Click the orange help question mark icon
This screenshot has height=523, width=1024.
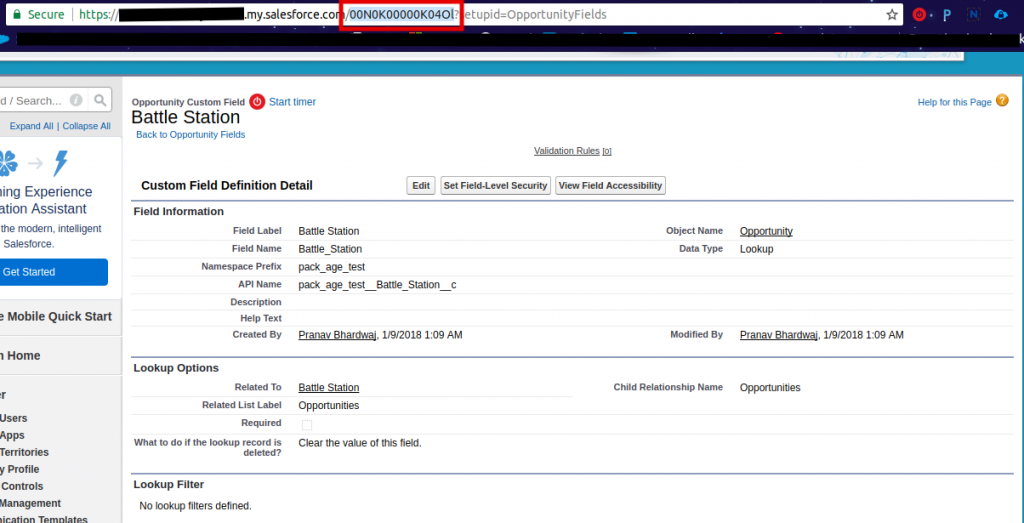click(x=1001, y=101)
